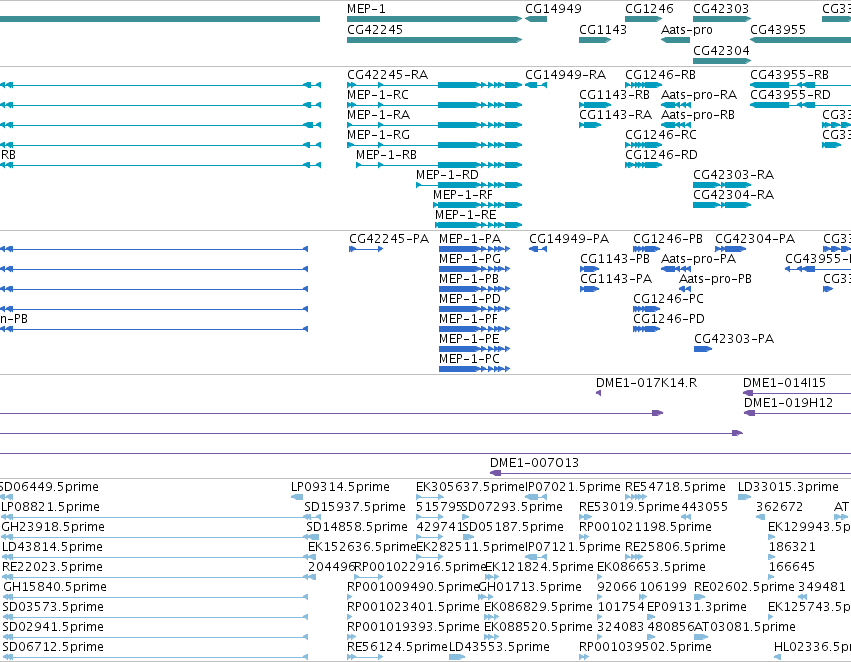Click transcript CG42304-RA
This screenshot has width=851, height=662.
click(722, 205)
